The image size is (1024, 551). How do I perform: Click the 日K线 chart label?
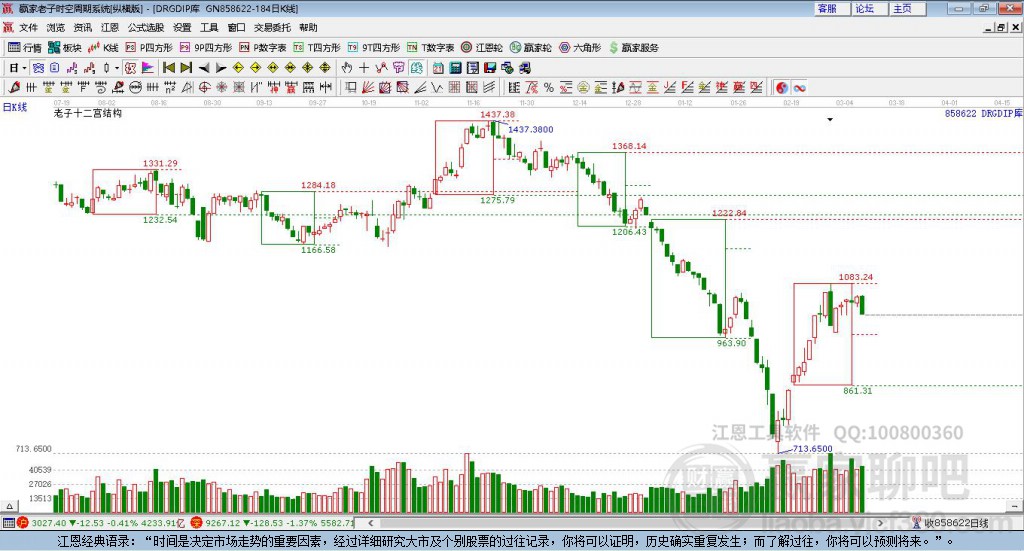[15, 108]
